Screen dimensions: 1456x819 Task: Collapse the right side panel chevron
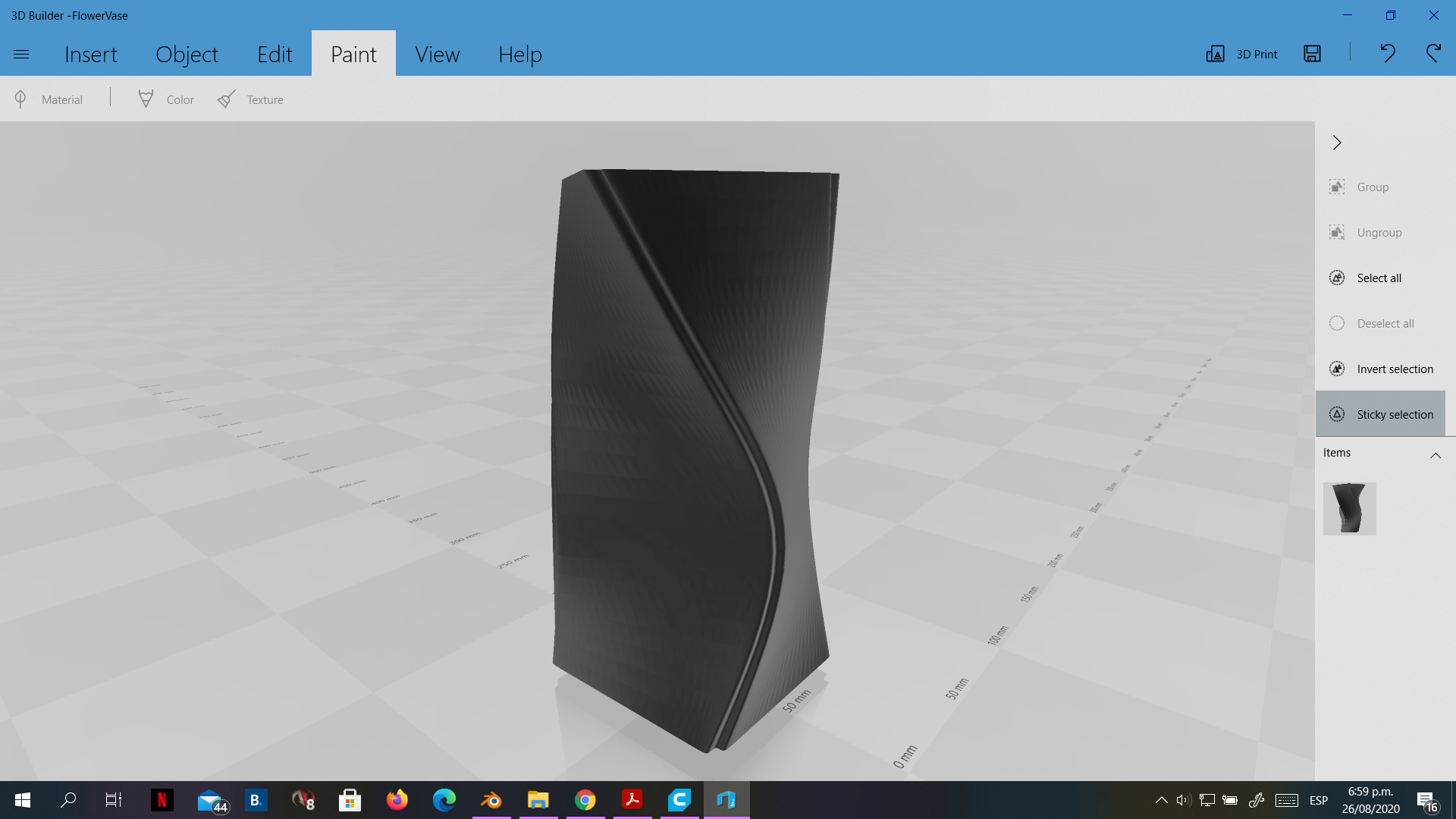click(x=1337, y=143)
